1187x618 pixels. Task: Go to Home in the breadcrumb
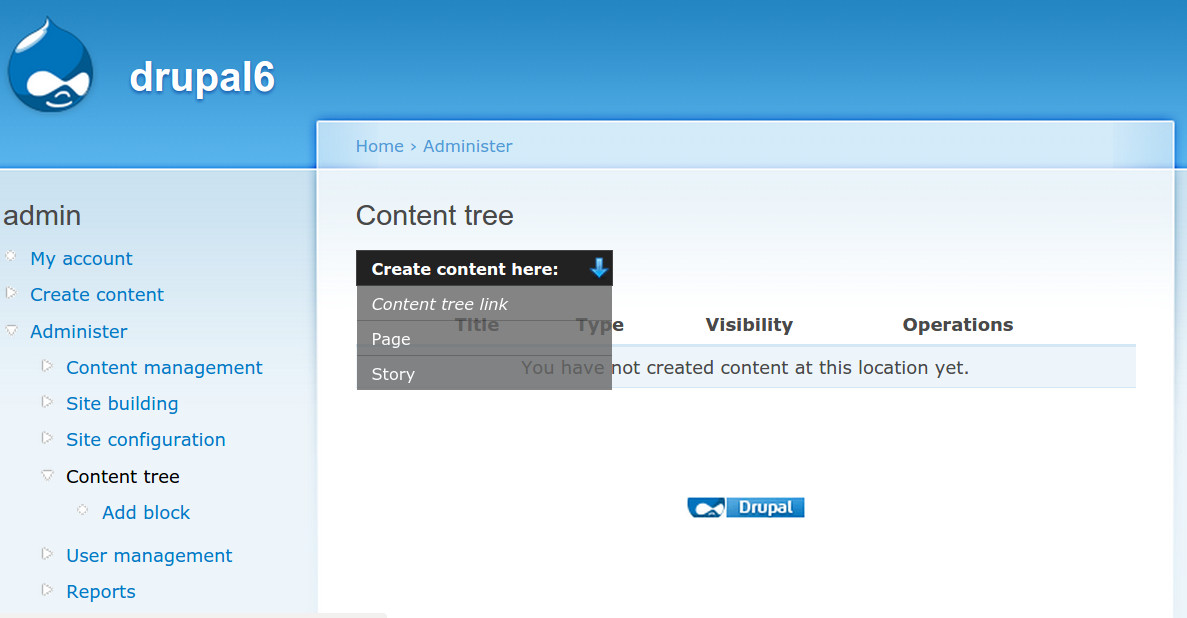379,146
